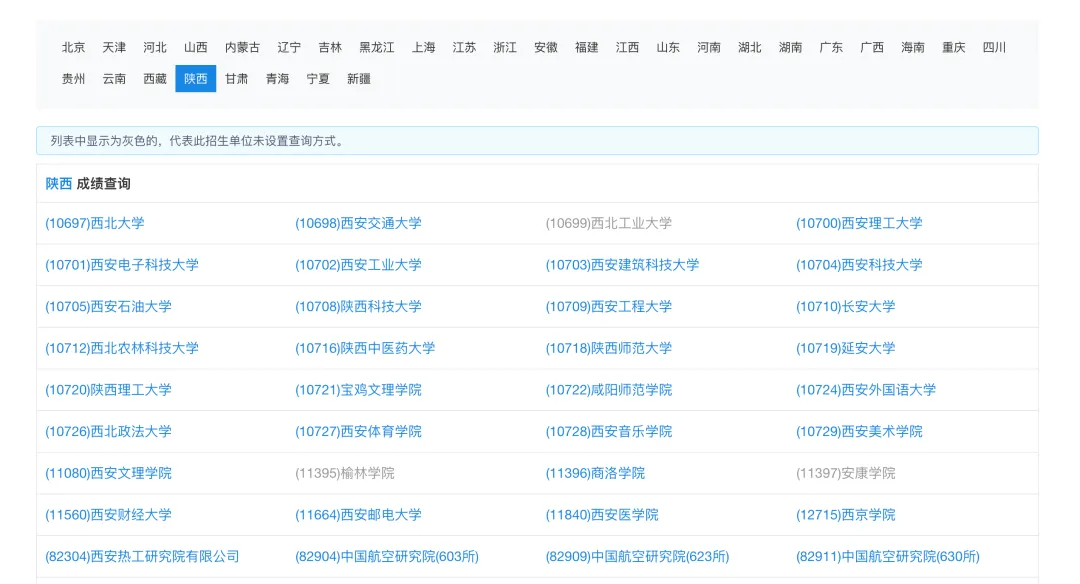The image size is (1080, 584).
Task: Switch to the 广西 tab
Action: (871, 48)
